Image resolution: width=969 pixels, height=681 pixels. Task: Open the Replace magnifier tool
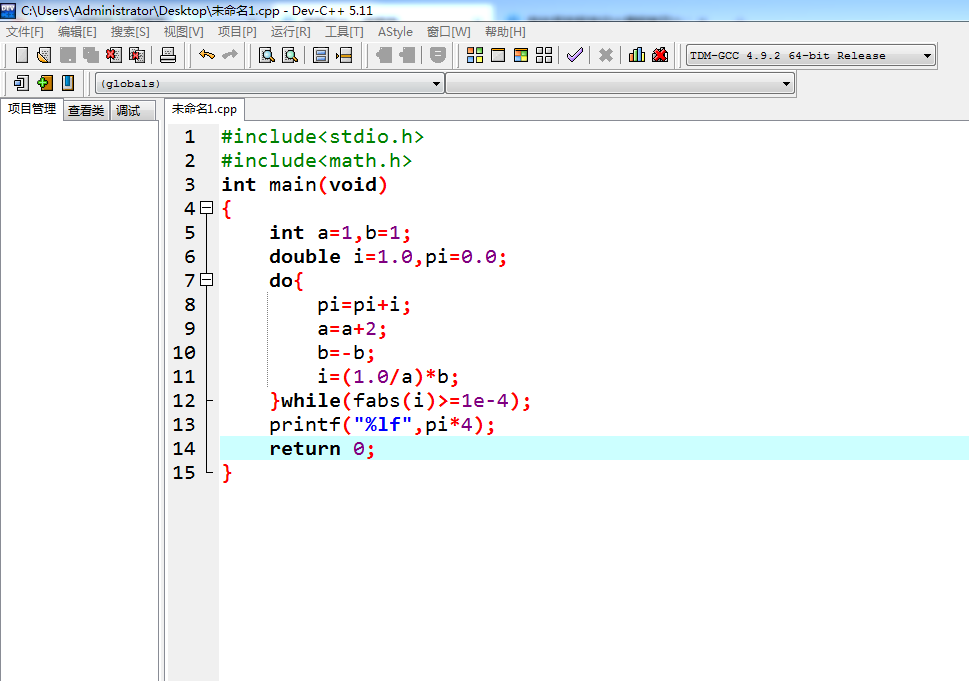[290, 55]
